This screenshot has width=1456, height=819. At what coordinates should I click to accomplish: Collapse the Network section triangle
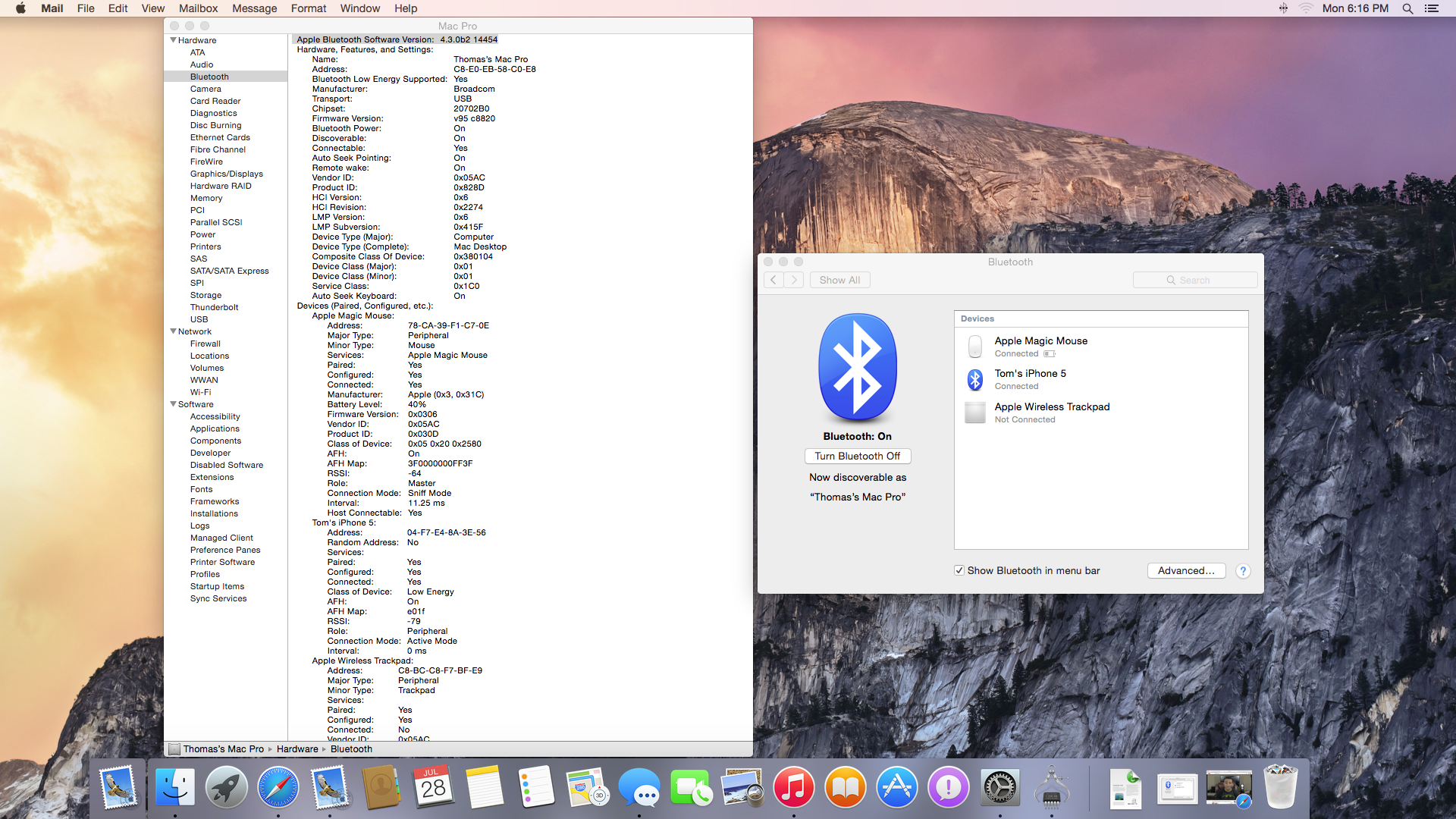click(x=173, y=331)
